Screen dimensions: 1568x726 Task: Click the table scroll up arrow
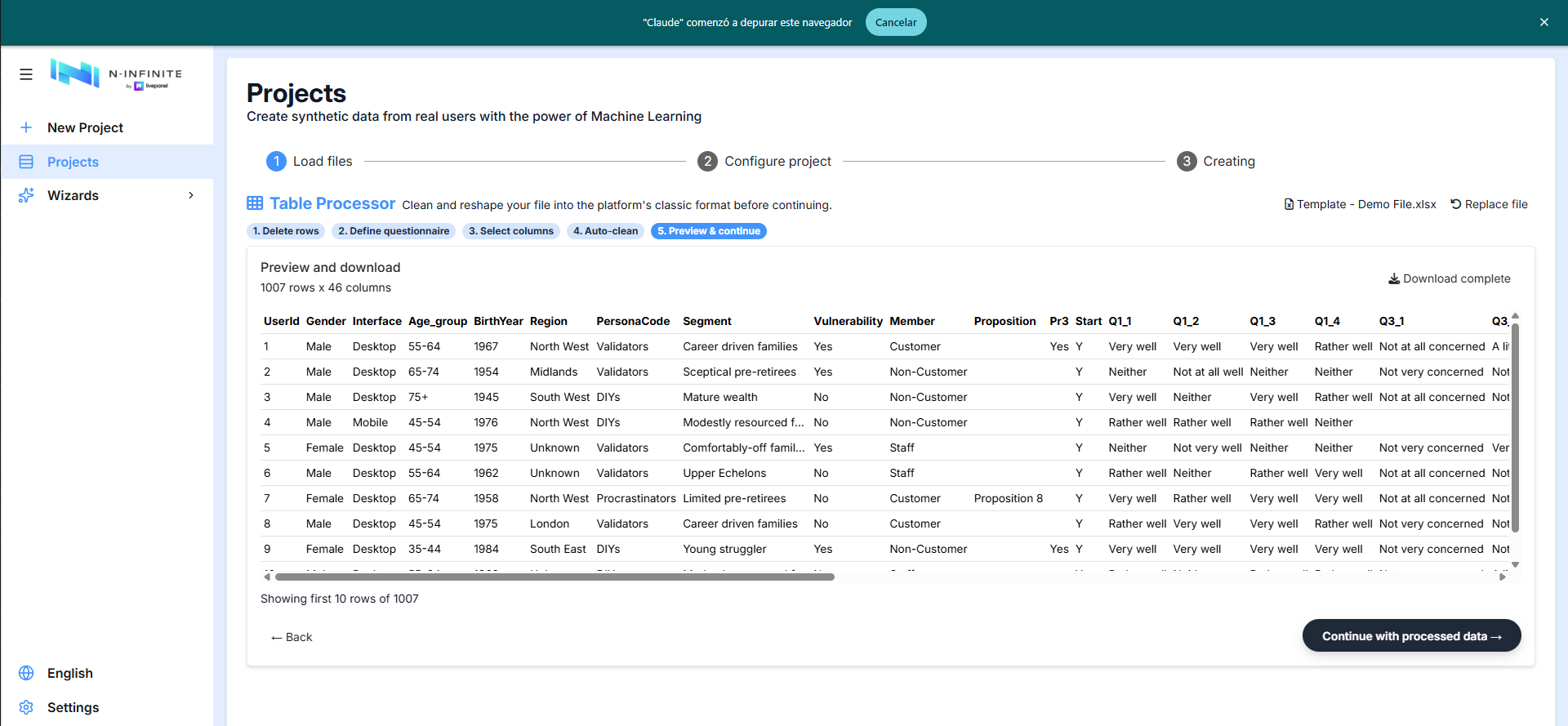[1515, 316]
